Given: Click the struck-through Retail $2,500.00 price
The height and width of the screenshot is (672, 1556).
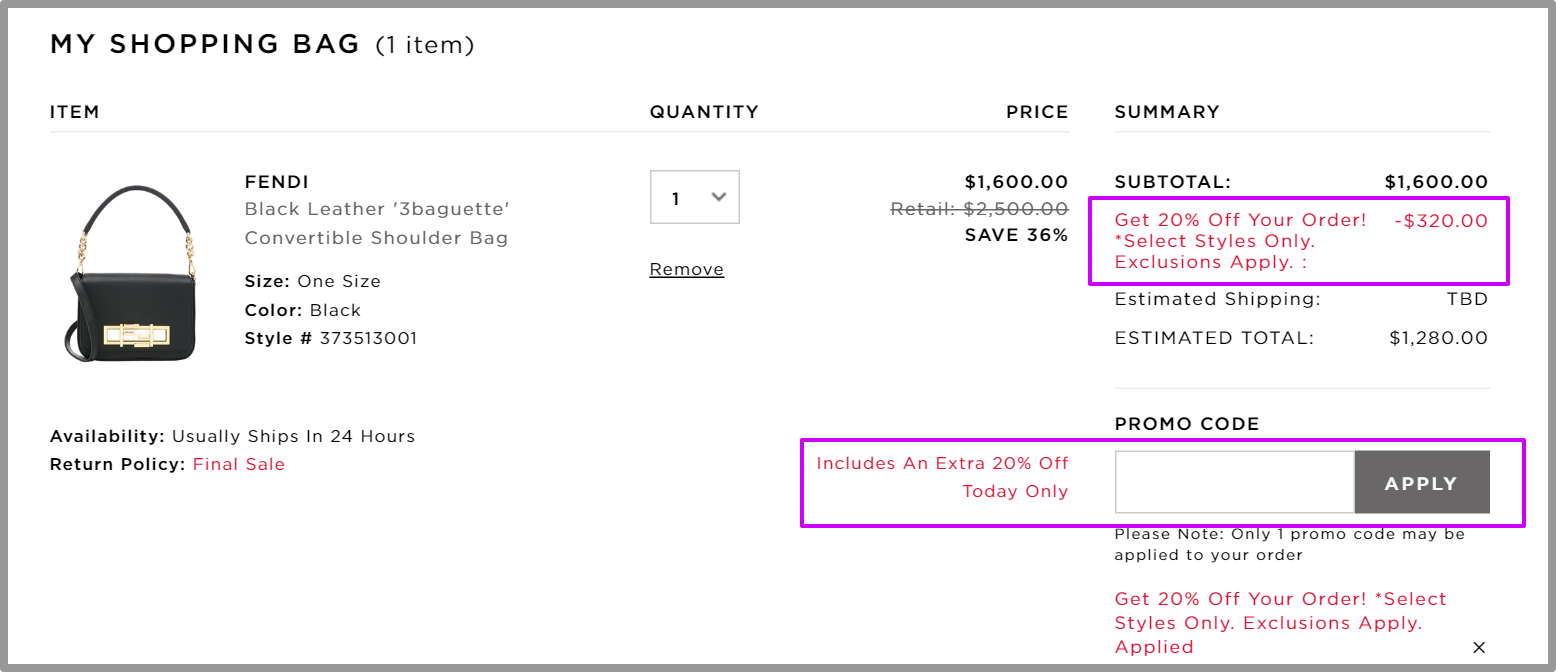Looking at the screenshot, I should [x=979, y=209].
